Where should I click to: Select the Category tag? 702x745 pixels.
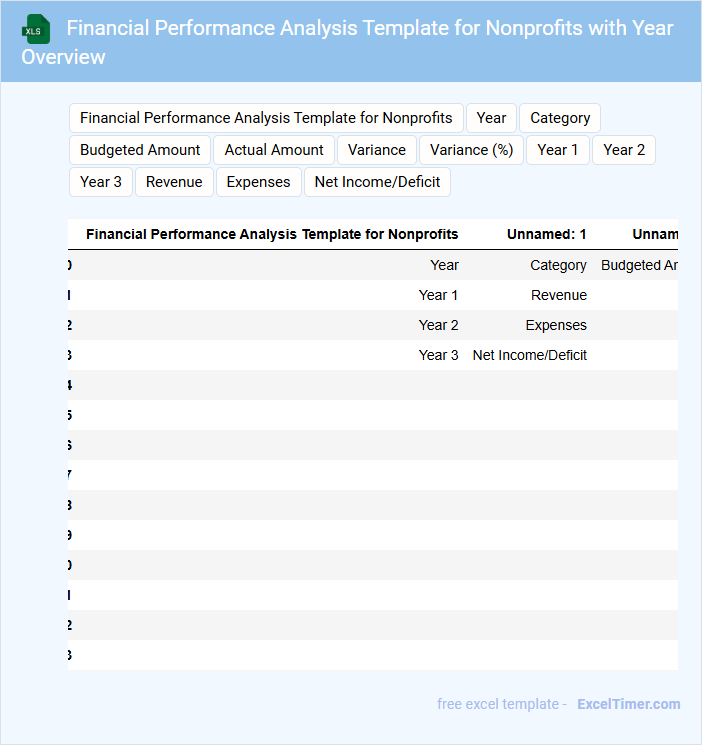tap(560, 118)
